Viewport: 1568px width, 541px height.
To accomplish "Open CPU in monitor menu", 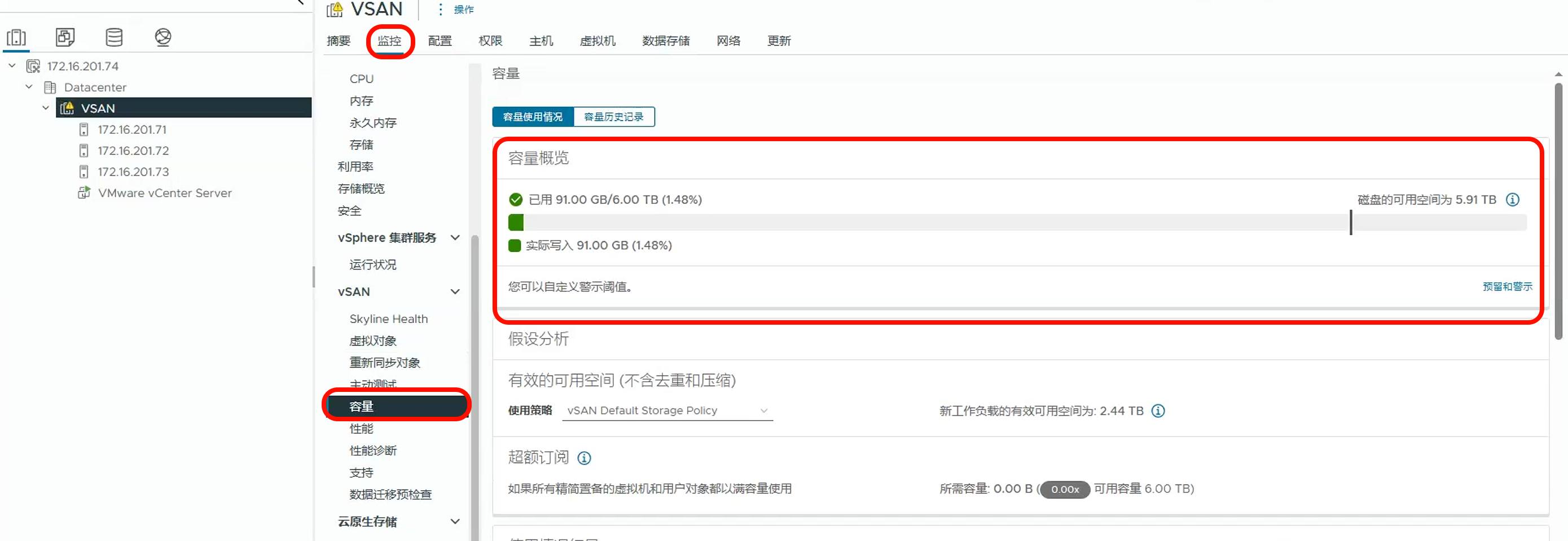I will point(362,78).
